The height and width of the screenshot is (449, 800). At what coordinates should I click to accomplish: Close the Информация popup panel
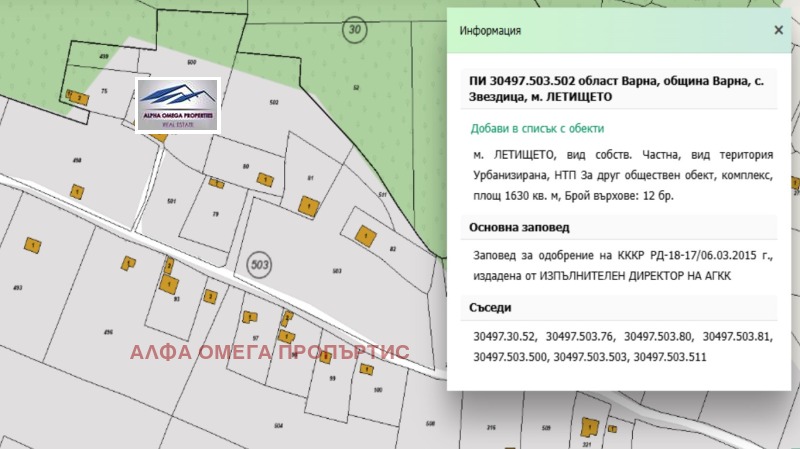[778, 30]
